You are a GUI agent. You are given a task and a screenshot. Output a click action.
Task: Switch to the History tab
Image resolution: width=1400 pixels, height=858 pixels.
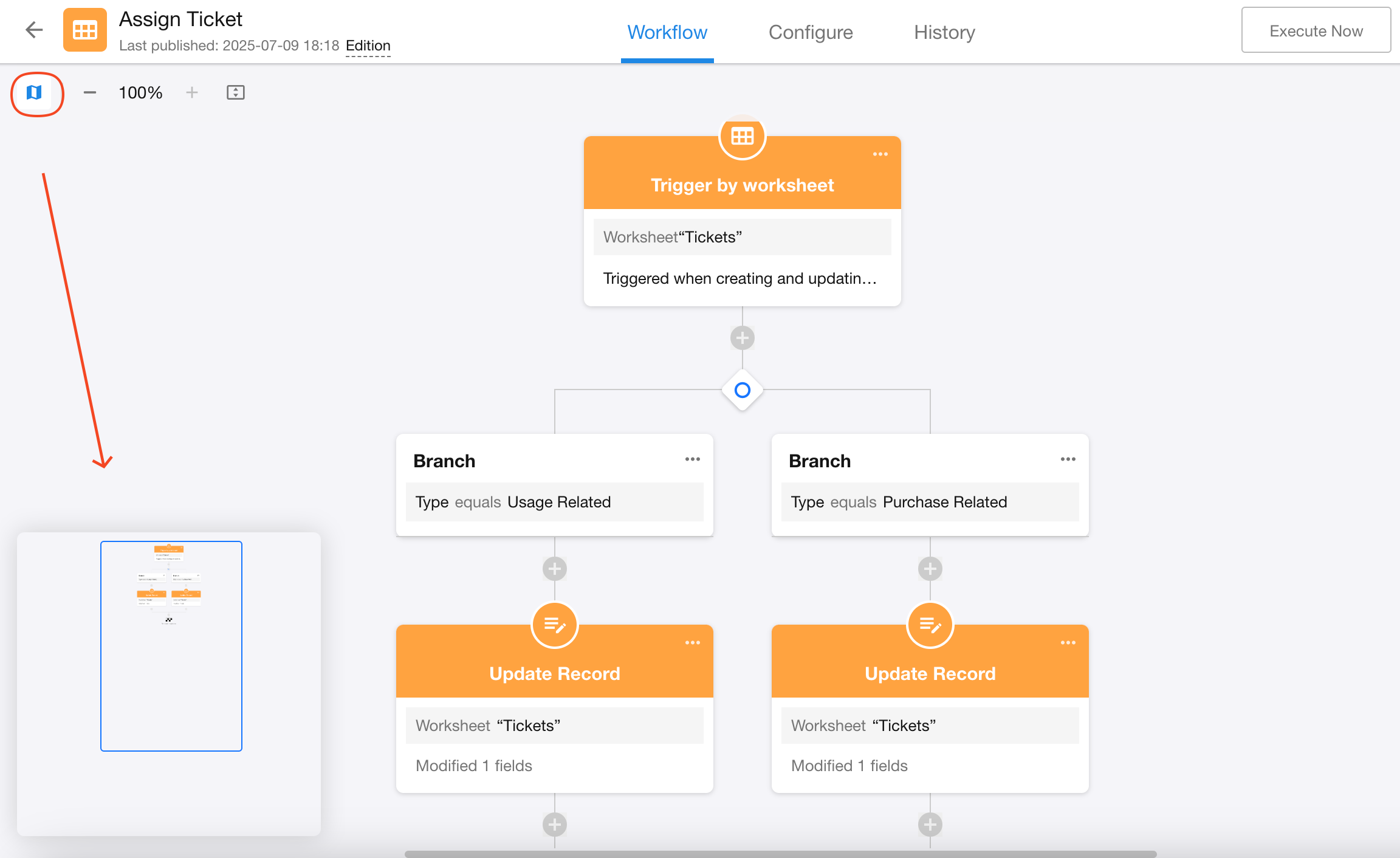click(x=944, y=32)
